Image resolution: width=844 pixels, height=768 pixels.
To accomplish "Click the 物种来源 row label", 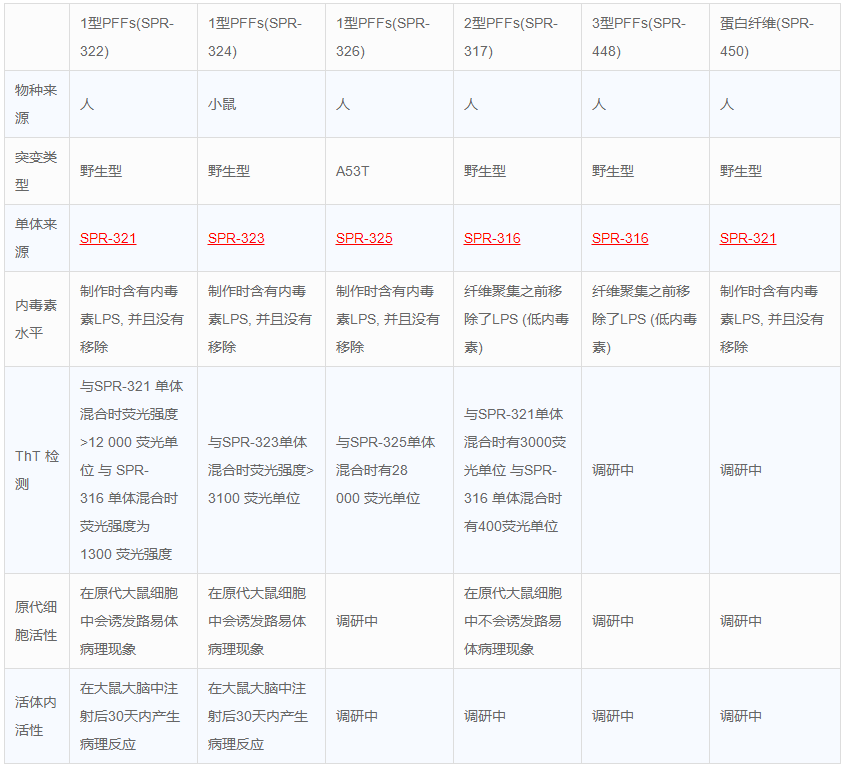I will click(36, 103).
